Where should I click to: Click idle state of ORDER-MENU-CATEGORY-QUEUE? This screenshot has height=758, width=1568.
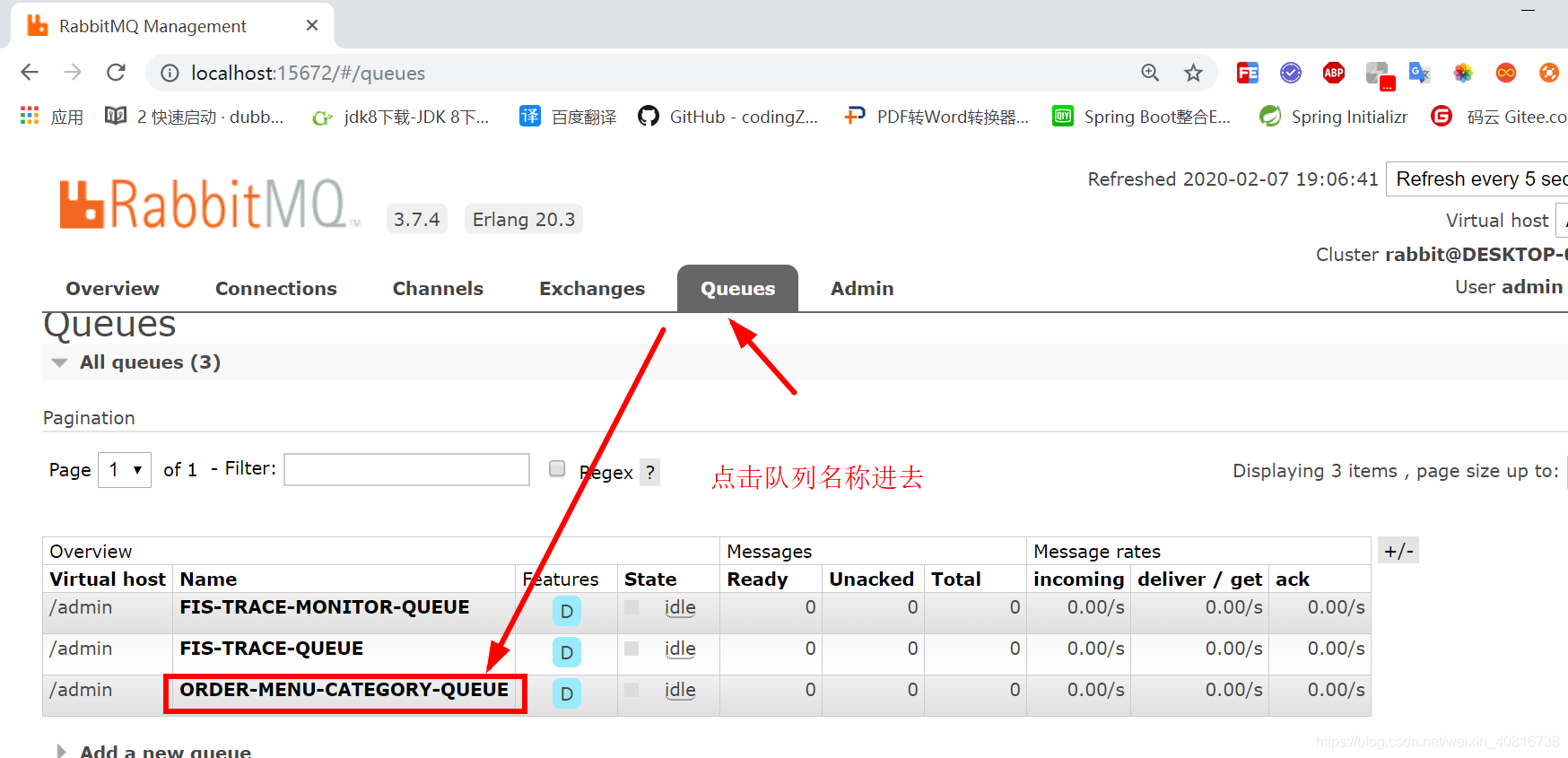pyautogui.click(x=680, y=690)
